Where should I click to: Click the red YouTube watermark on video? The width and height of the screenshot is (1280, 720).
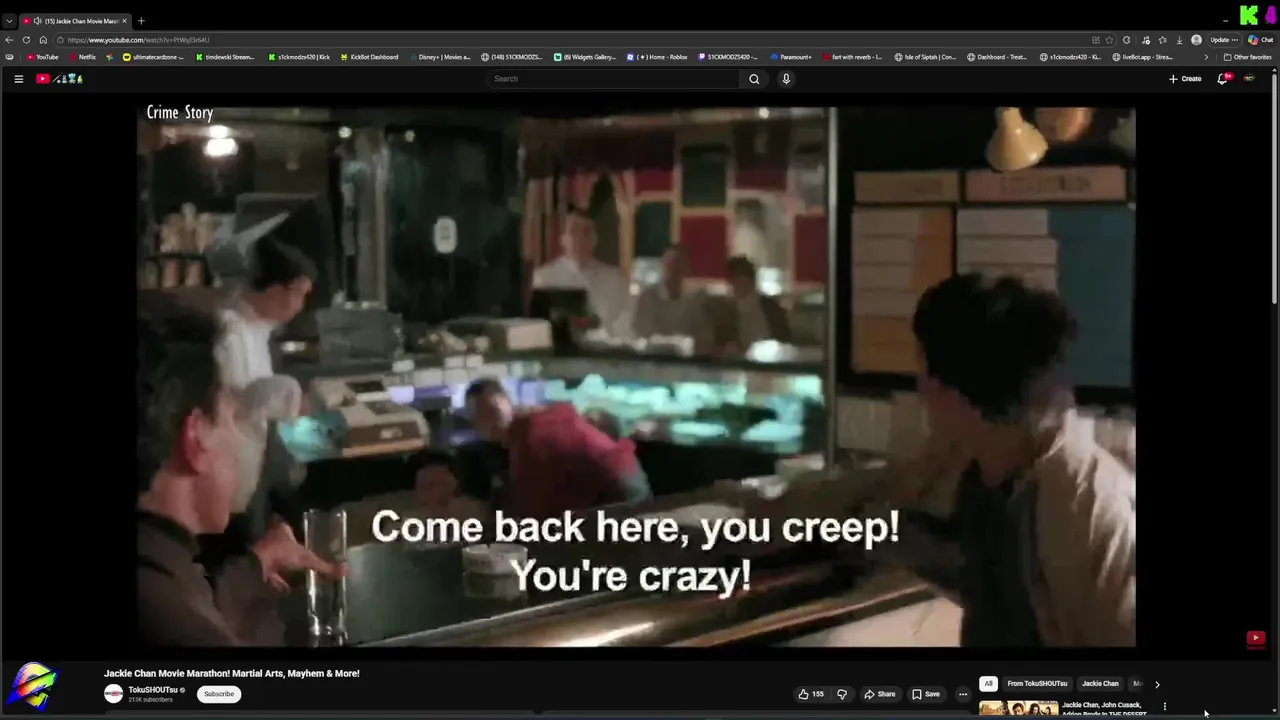coord(1256,638)
